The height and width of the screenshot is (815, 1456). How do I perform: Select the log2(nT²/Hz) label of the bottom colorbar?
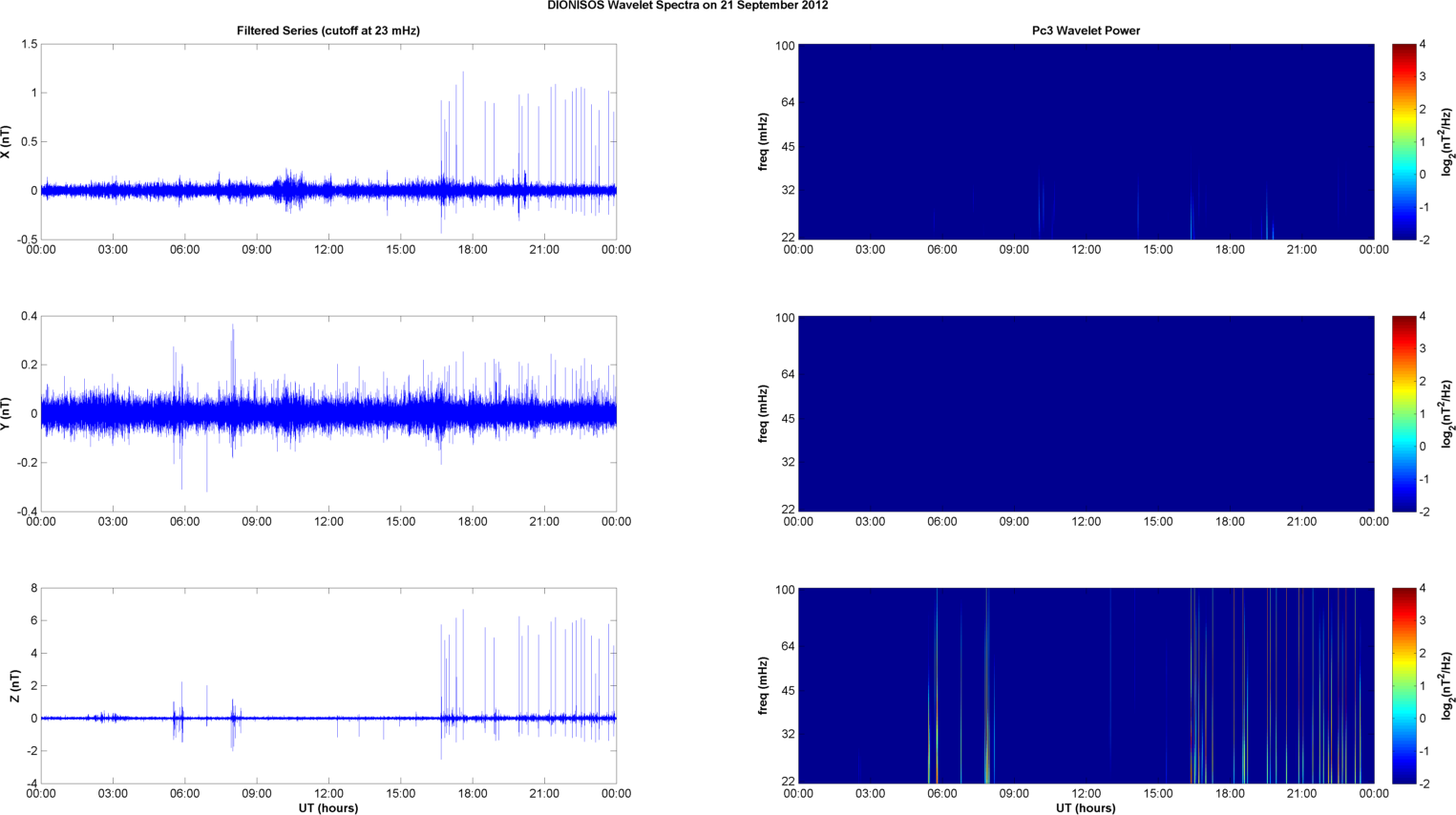[x=1447, y=685]
